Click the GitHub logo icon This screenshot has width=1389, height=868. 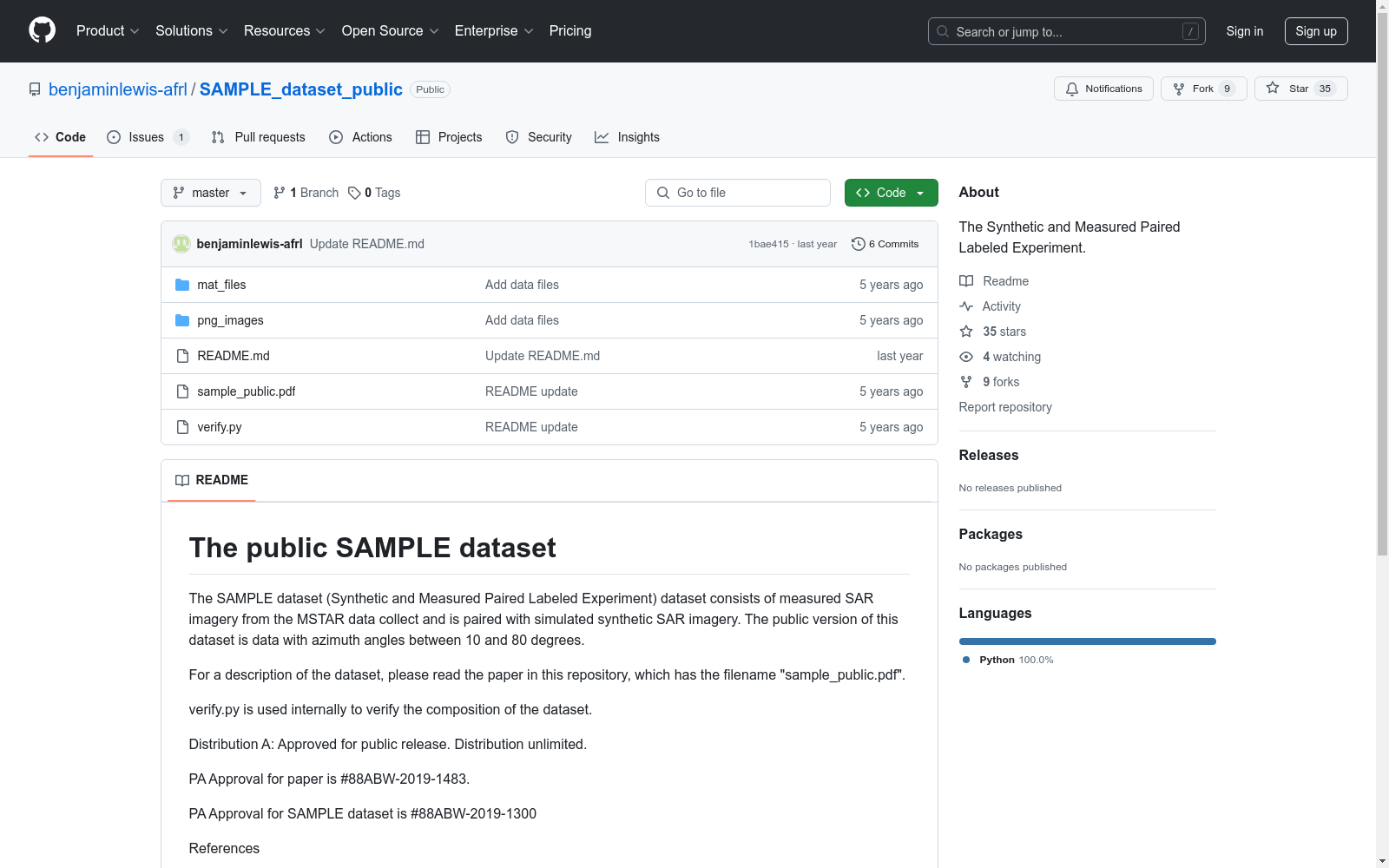[x=42, y=30]
